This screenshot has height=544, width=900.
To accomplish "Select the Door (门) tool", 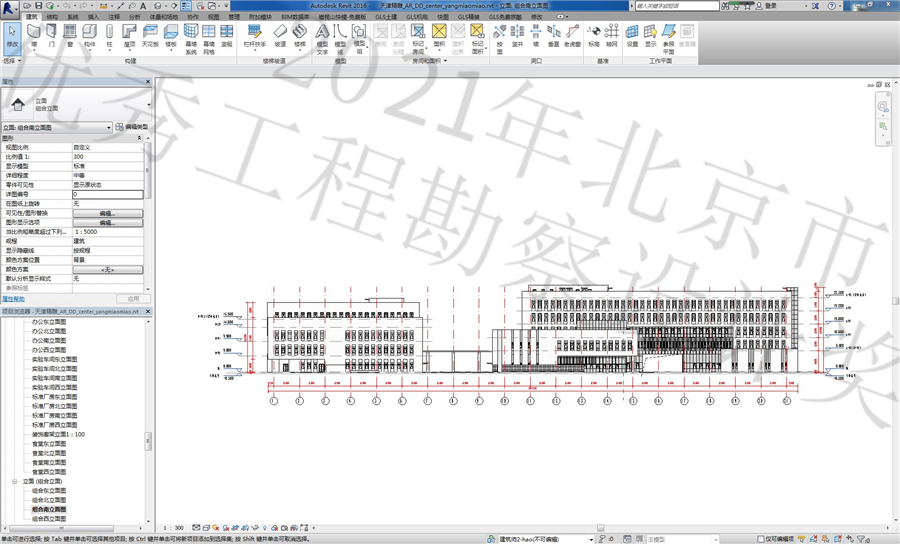I will (x=52, y=34).
